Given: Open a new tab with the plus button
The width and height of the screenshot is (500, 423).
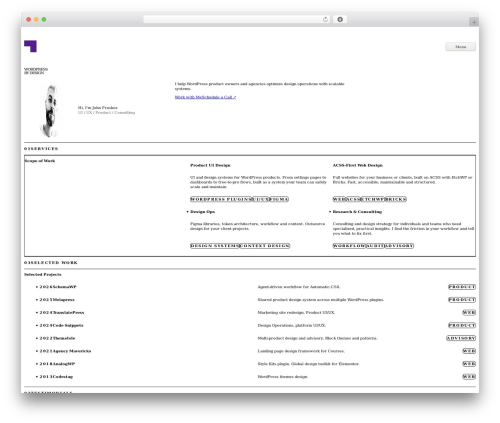Looking at the screenshot, I should click(474, 22).
